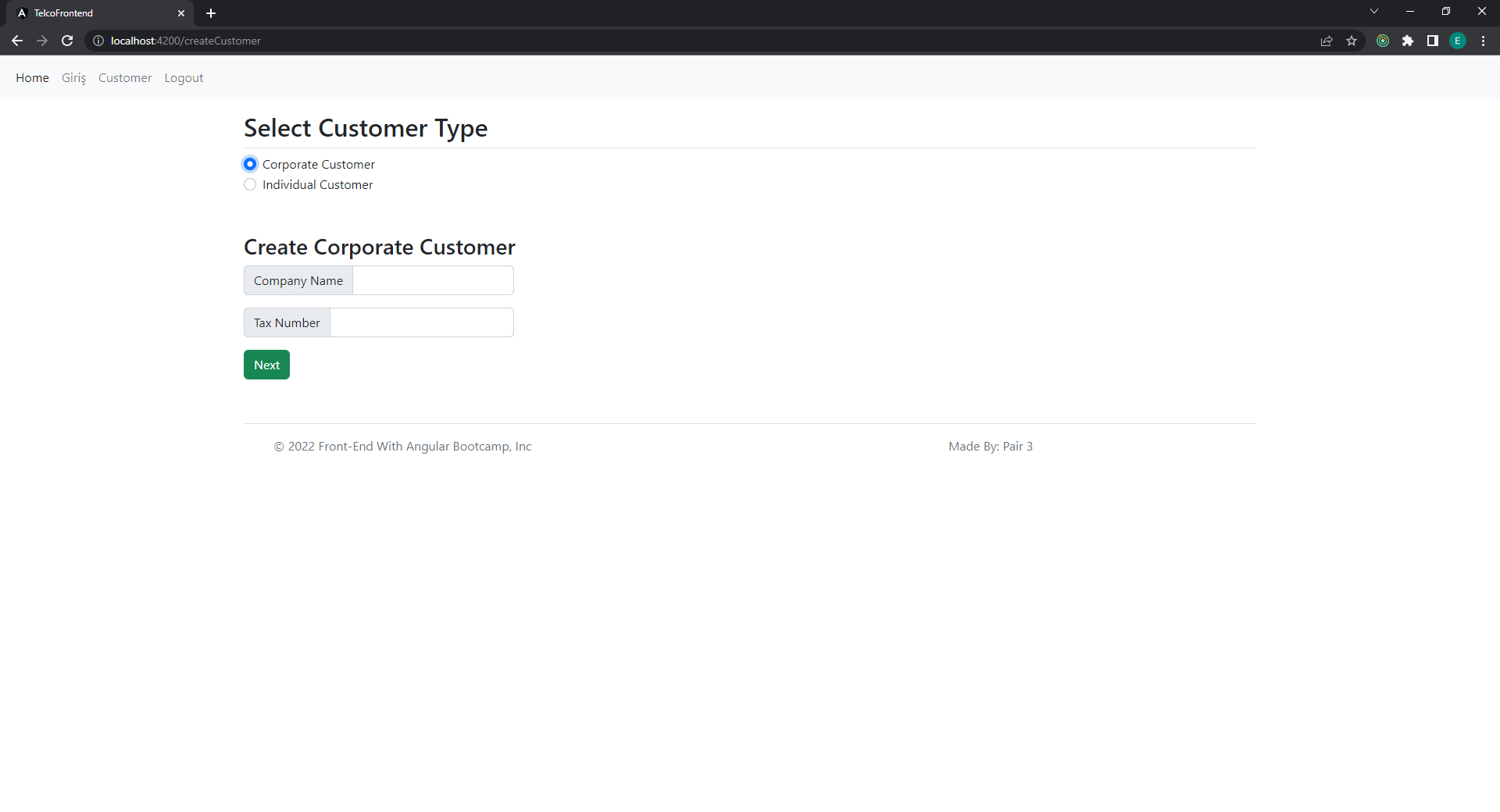Switch to the Customer menu item
The width and height of the screenshot is (1500, 812).
[x=125, y=77]
